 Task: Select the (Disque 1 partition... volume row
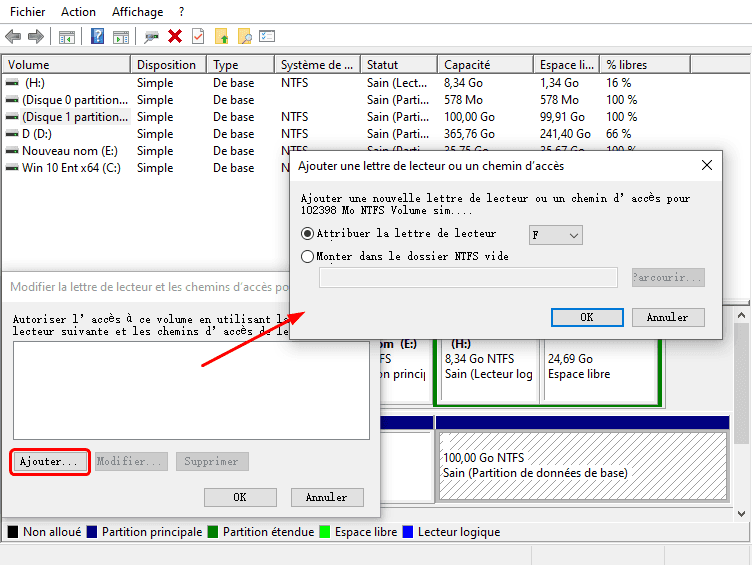[75, 117]
